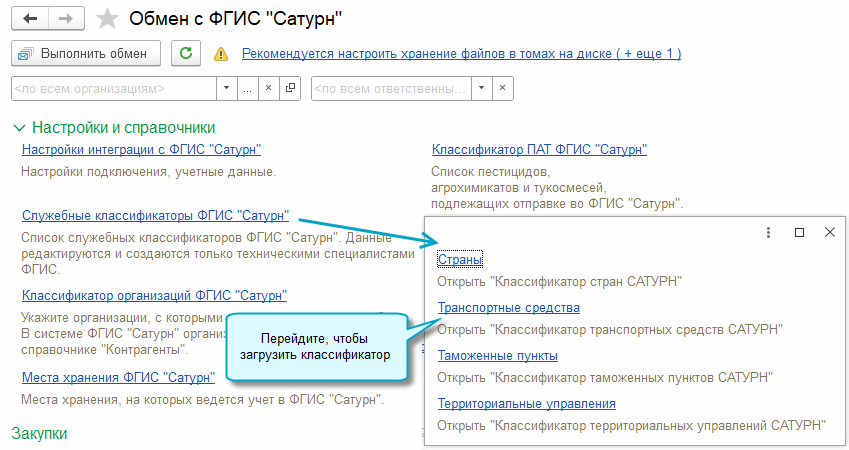Viewport: 849px width, 450px height.
Task: Open Настройки интеграции с ФГИС Сатурн
Action: coord(141,150)
